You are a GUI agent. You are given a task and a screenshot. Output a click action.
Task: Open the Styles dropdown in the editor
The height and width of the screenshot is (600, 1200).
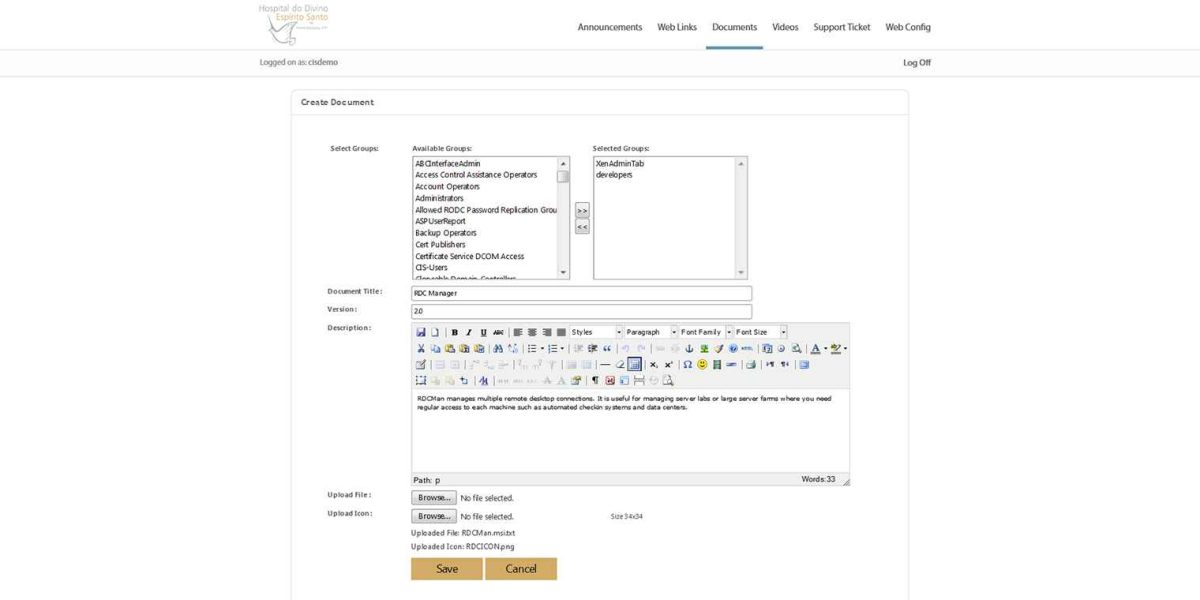(x=593, y=331)
